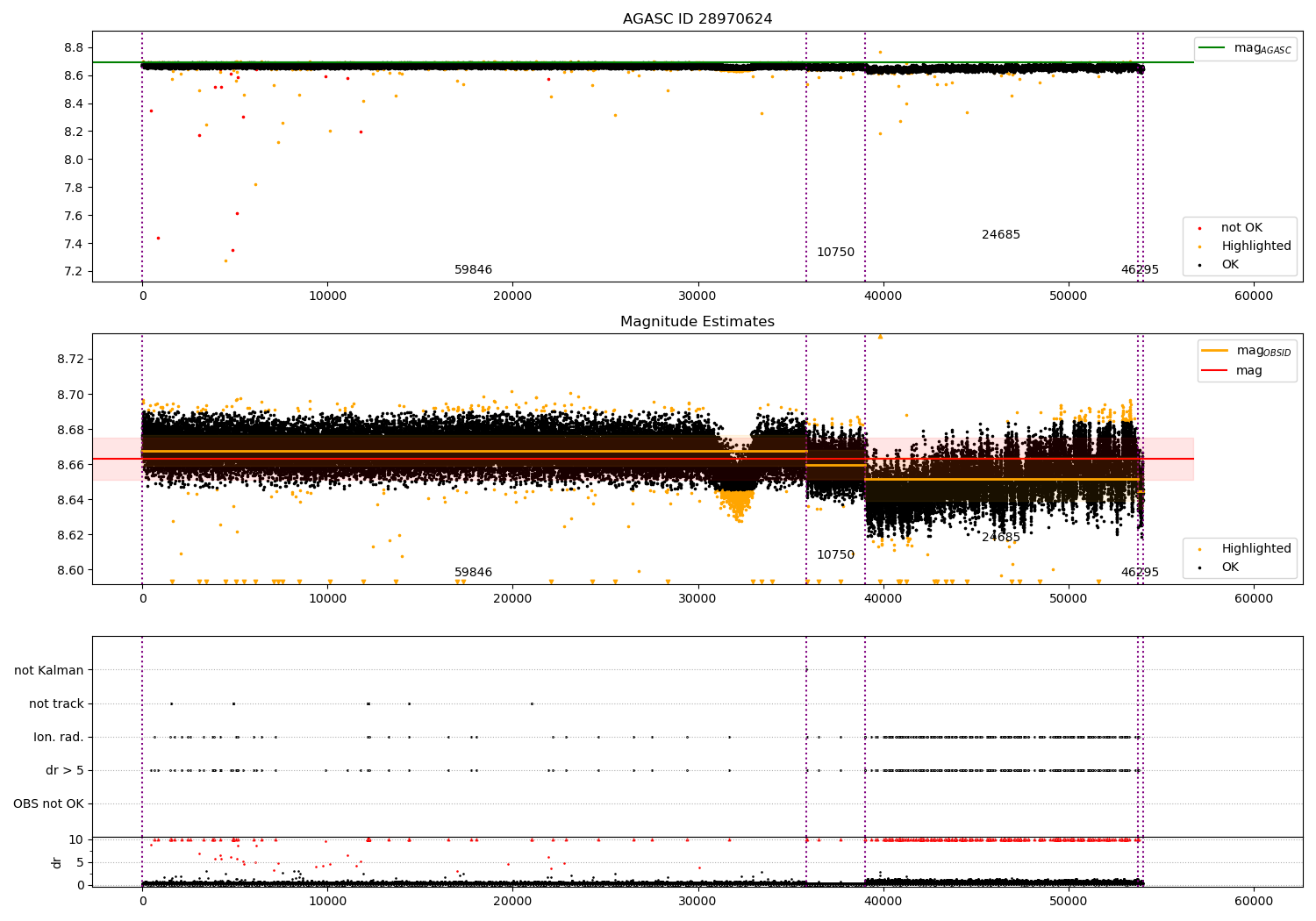Select the Magnitude Estimates subplot title
The height and width of the screenshot is (921, 1316).
pyautogui.click(x=697, y=322)
